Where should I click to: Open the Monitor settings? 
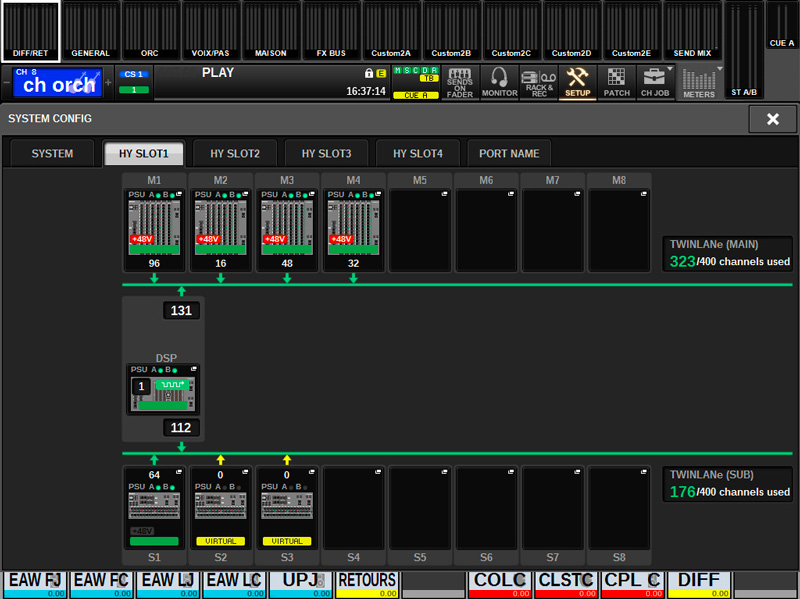point(499,82)
